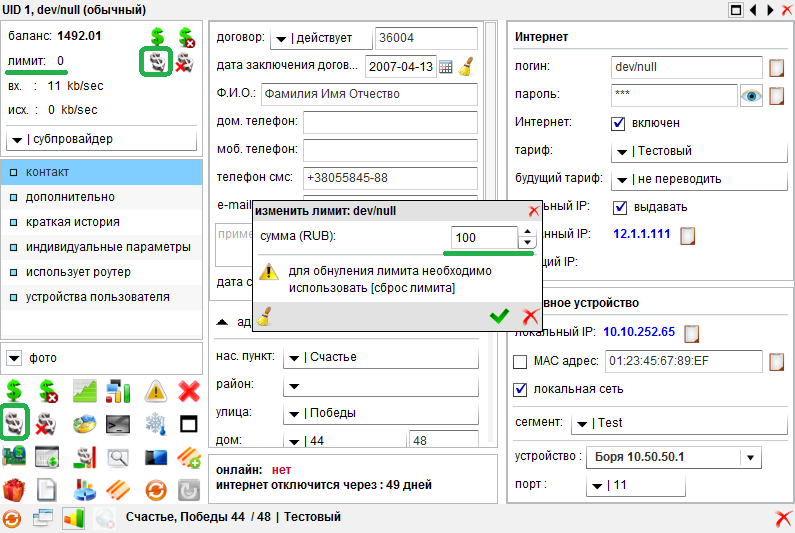Click the pie chart with dollar icon
Screen dimensions: 795x533
tap(84, 423)
